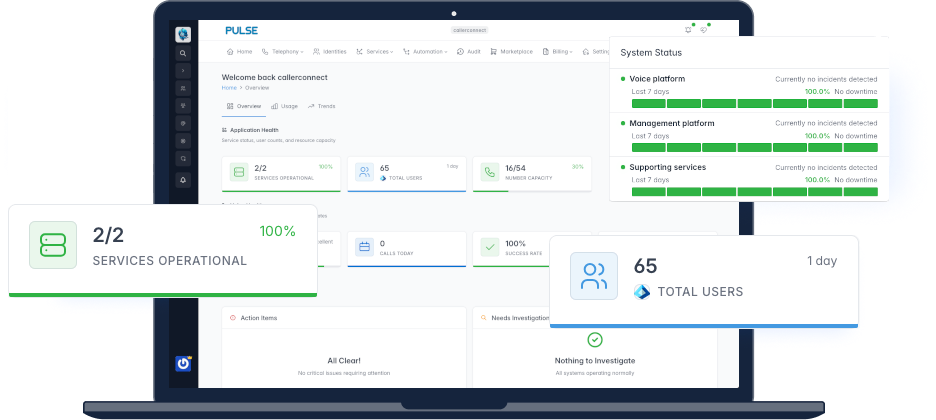
Task: Click the Action Items panel title
Action: pyautogui.click(x=258, y=318)
